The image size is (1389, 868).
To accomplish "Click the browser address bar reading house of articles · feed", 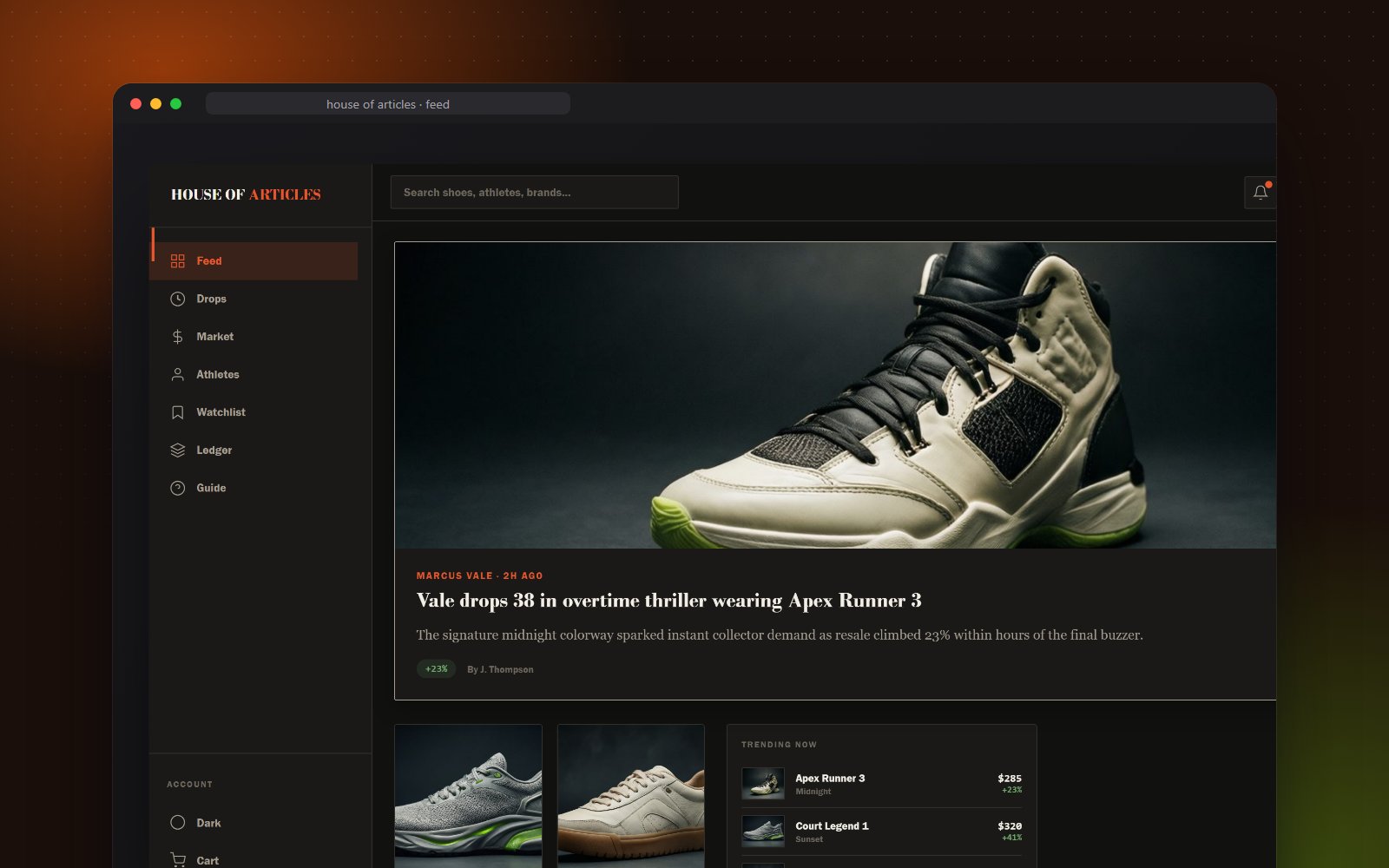I will [388, 104].
